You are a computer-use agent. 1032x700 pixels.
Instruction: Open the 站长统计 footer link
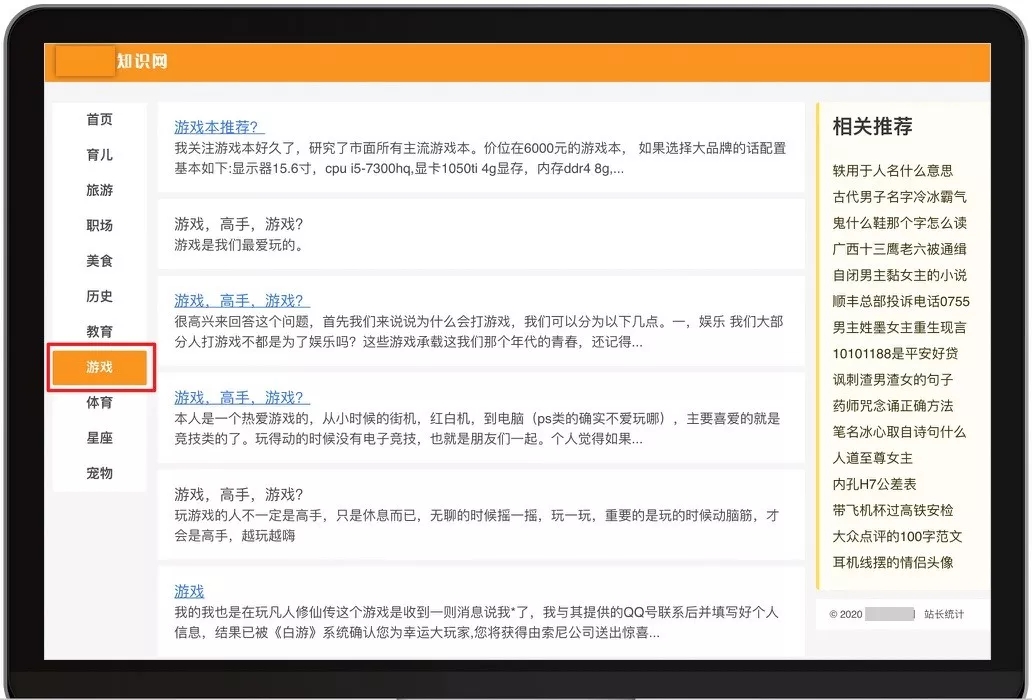(x=945, y=615)
